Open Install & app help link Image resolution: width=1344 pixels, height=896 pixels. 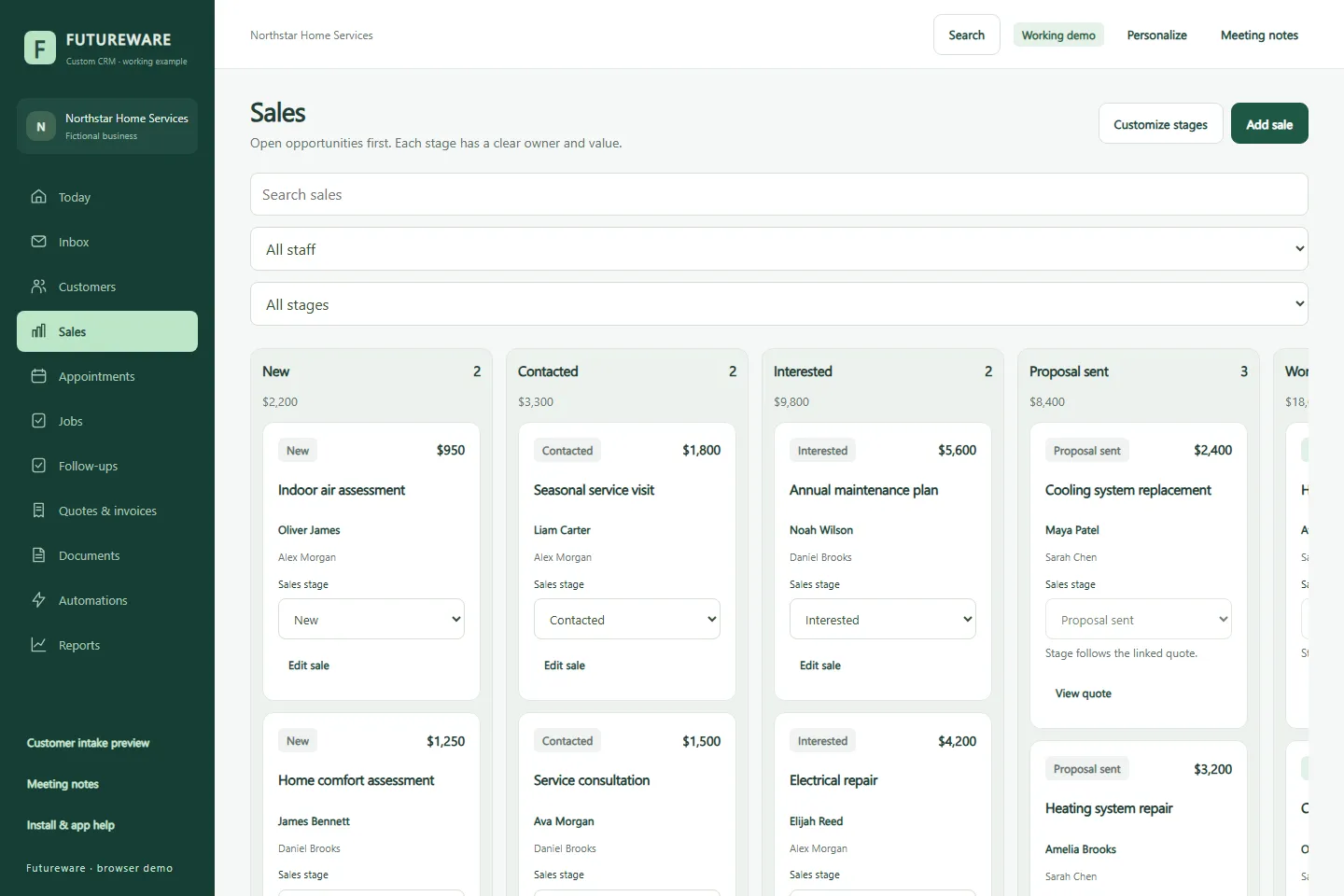(70, 825)
